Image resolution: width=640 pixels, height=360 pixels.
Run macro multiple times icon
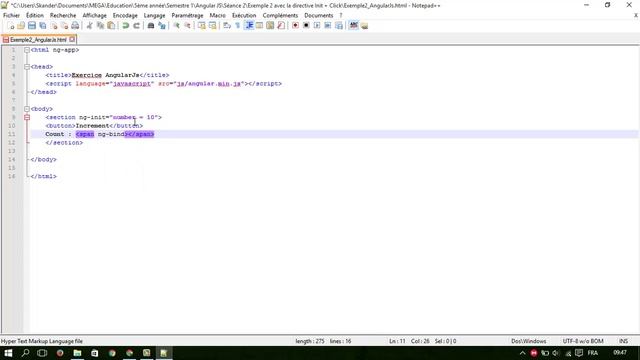tap(328, 26)
